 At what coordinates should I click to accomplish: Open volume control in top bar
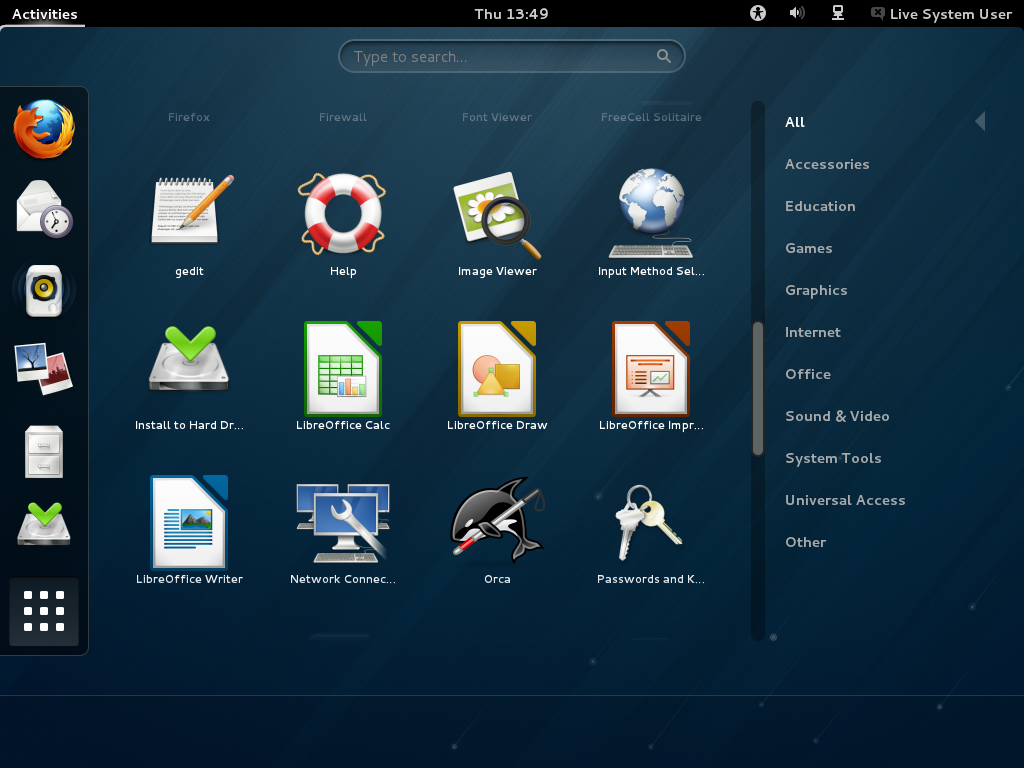(797, 13)
